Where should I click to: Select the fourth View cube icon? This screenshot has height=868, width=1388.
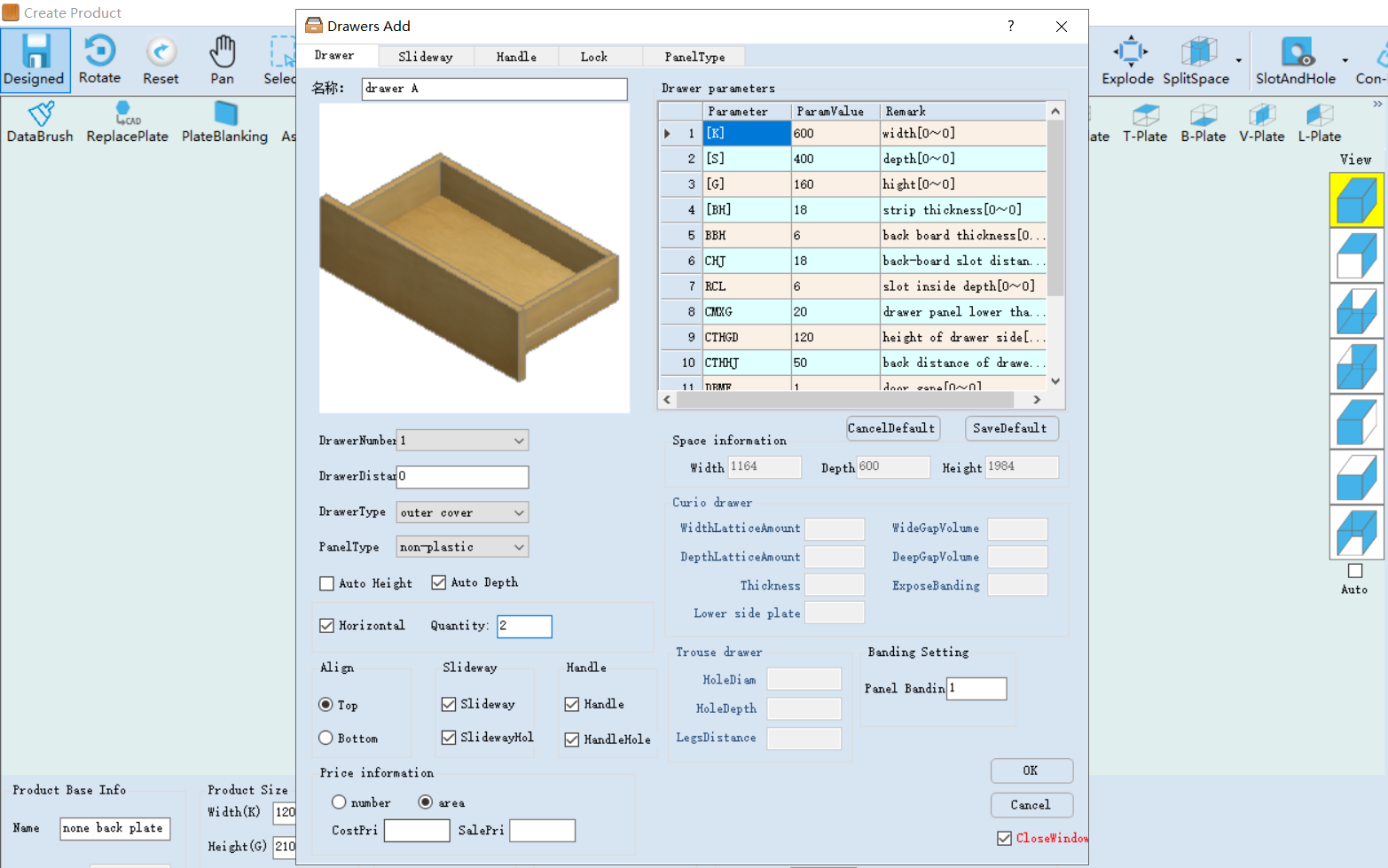pos(1356,366)
